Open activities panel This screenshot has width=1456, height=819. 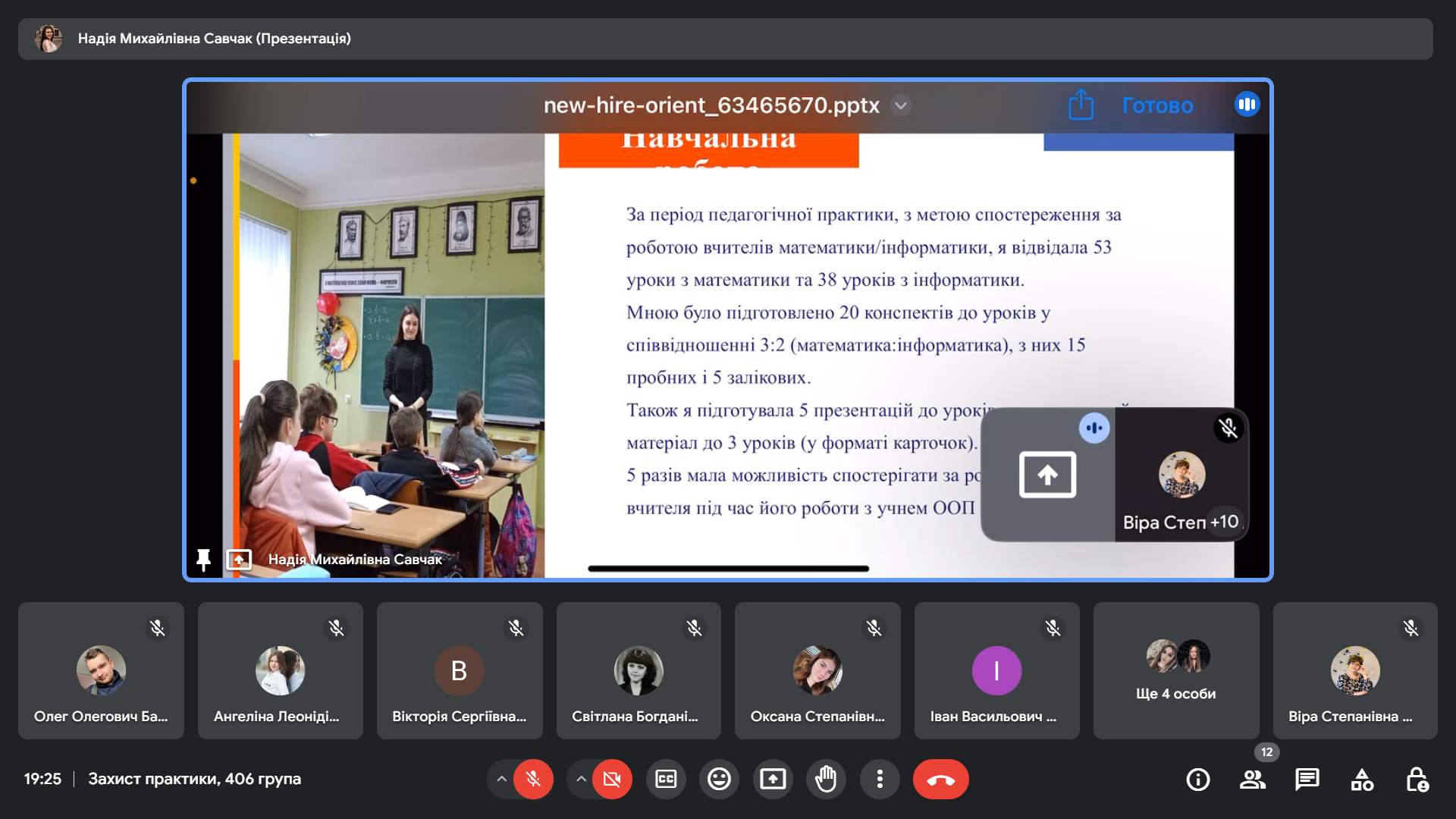(x=1362, y=779)
